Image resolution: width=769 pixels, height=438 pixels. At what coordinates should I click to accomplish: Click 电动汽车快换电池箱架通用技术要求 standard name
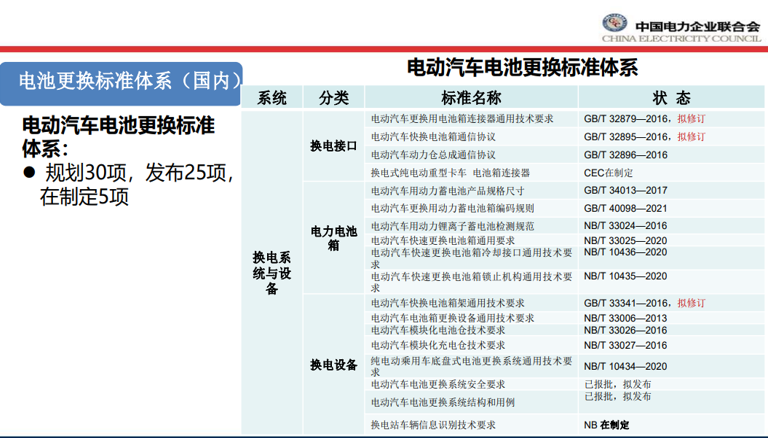point(447,303)
